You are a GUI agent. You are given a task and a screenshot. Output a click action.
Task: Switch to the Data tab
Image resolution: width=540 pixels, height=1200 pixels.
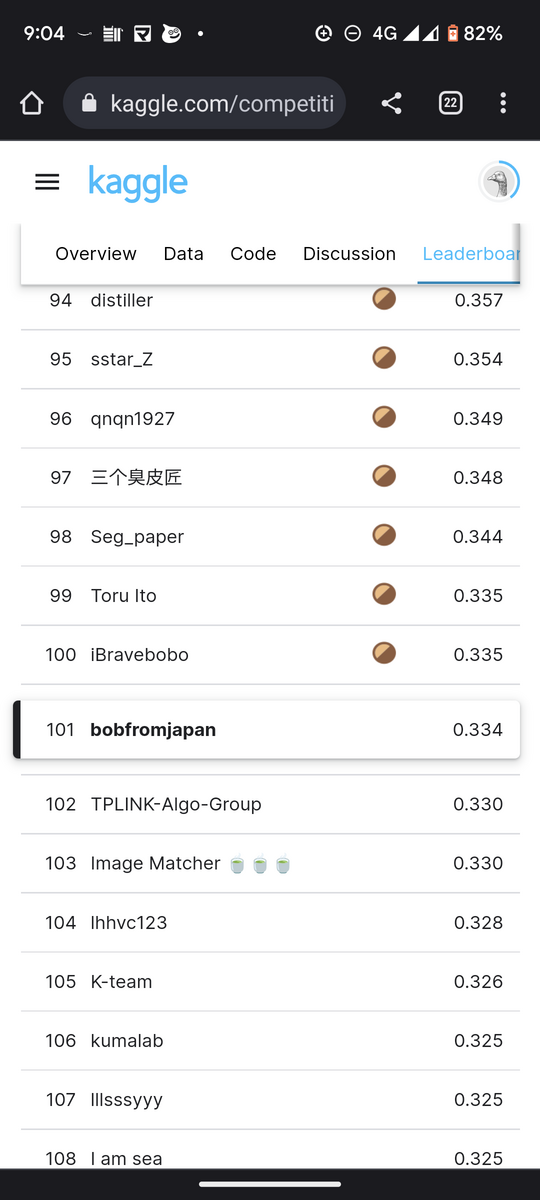(184, 254)
